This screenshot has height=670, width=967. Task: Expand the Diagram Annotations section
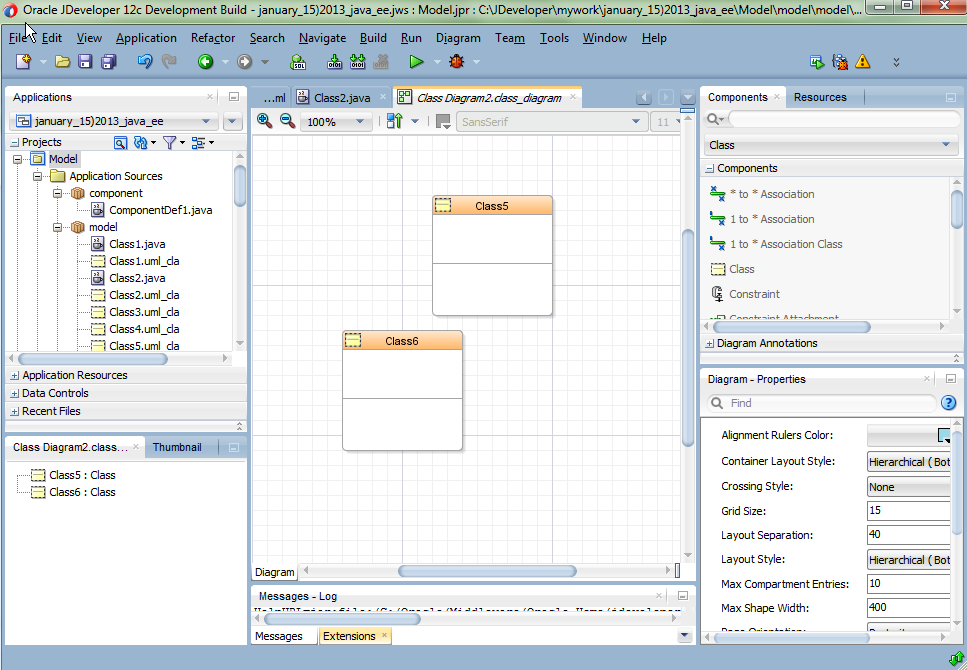(x=709, y=343)
